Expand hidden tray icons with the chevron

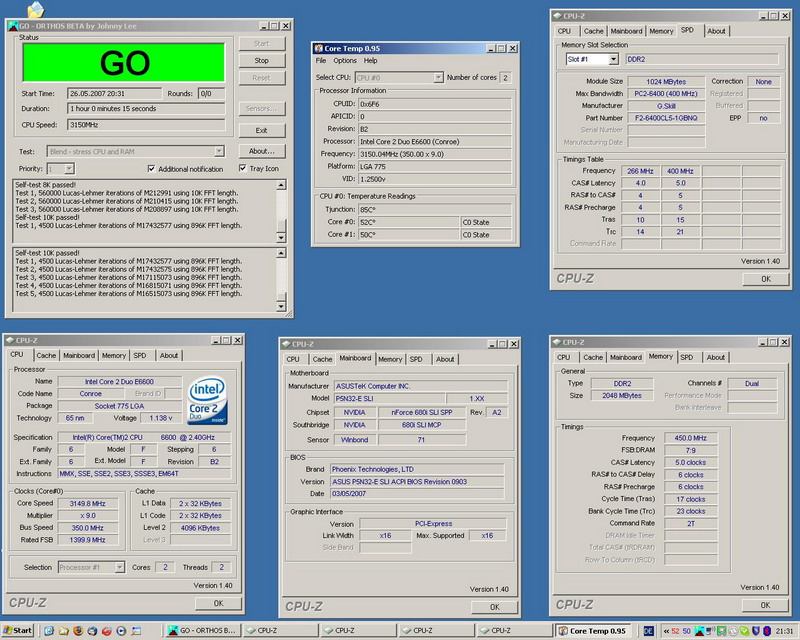pos(666,631)
